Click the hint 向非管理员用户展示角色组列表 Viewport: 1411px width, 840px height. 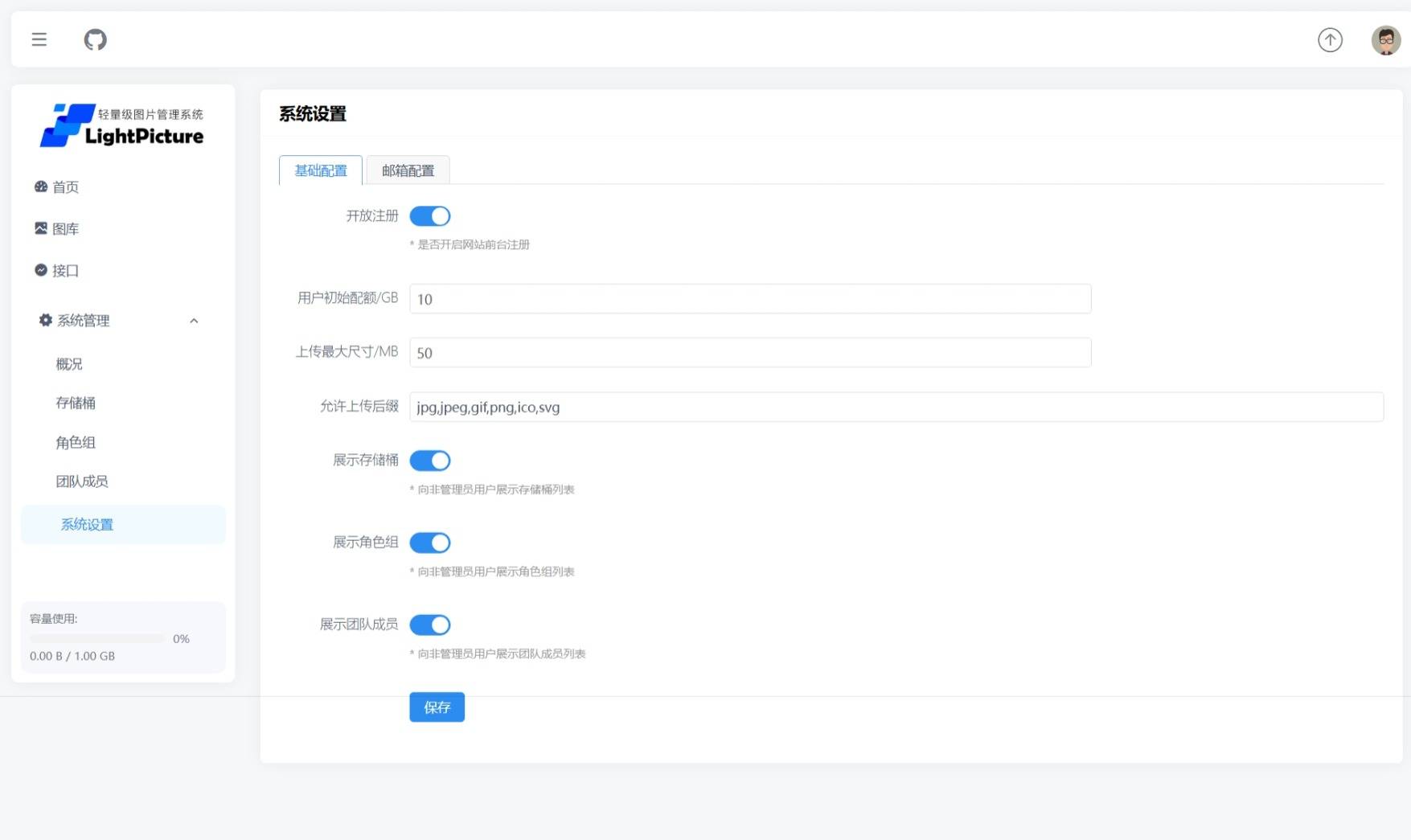click(492, 572)
